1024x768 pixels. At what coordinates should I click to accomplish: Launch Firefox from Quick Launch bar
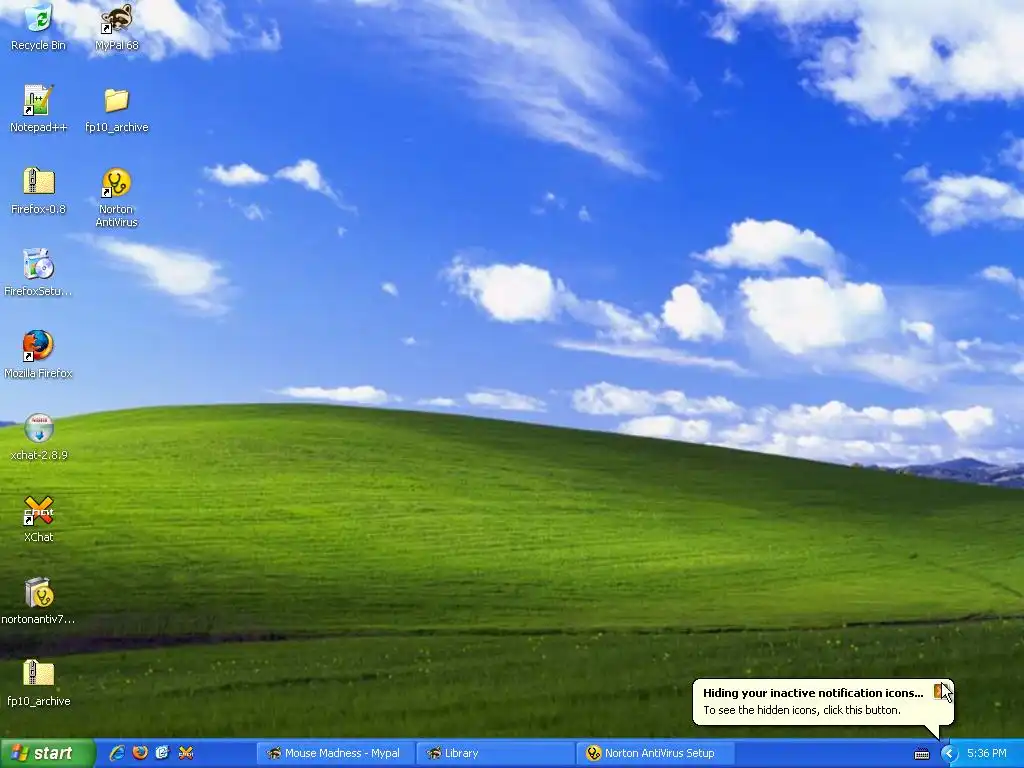(140, 753)
